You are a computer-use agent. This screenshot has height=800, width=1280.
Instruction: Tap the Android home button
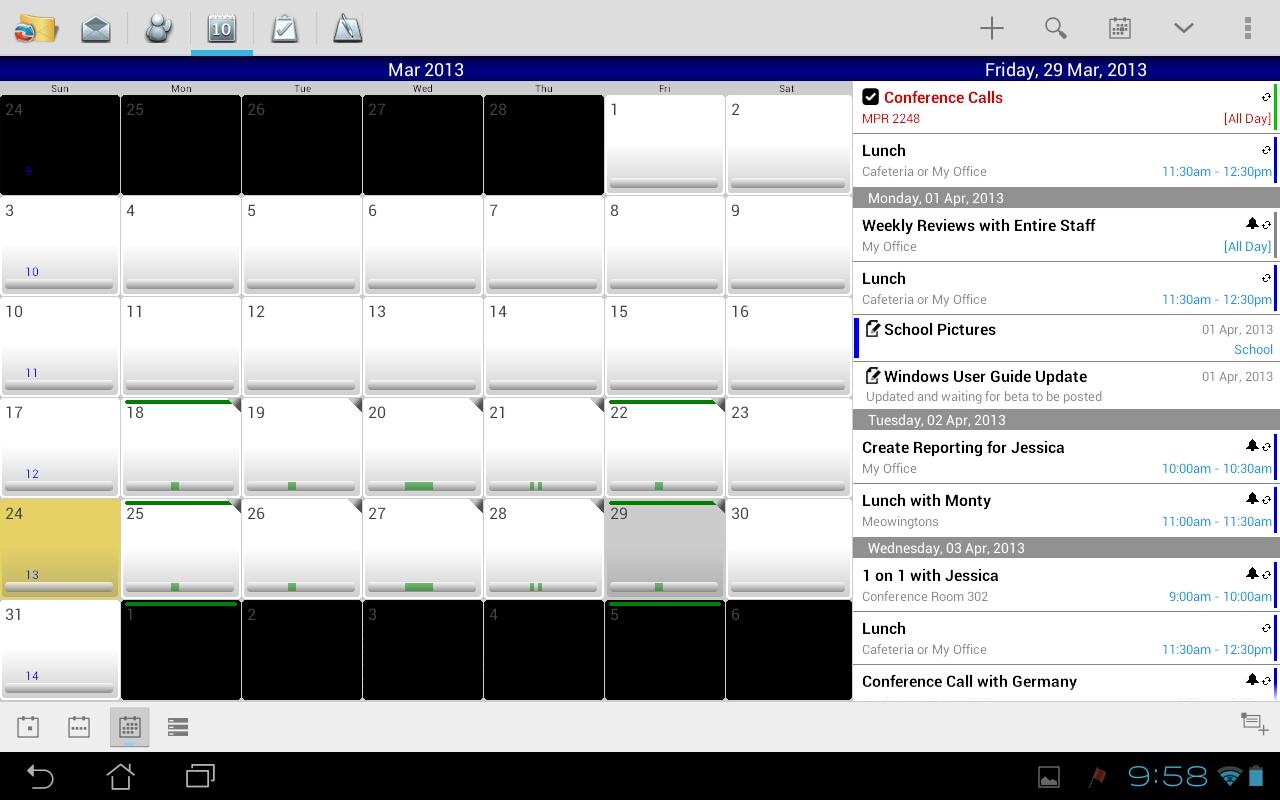click(120, 776)
